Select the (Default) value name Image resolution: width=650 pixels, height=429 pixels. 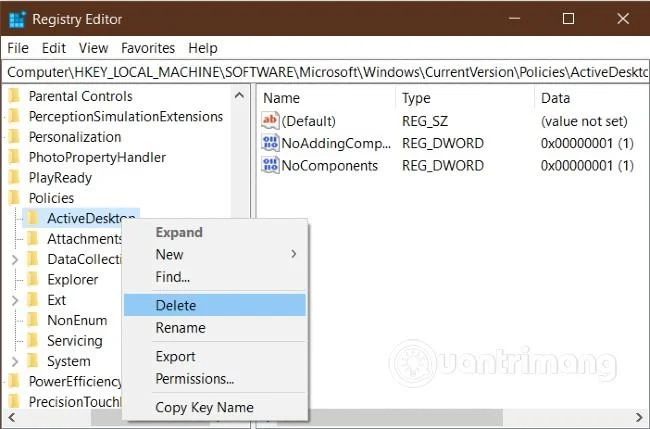[308, 121]
